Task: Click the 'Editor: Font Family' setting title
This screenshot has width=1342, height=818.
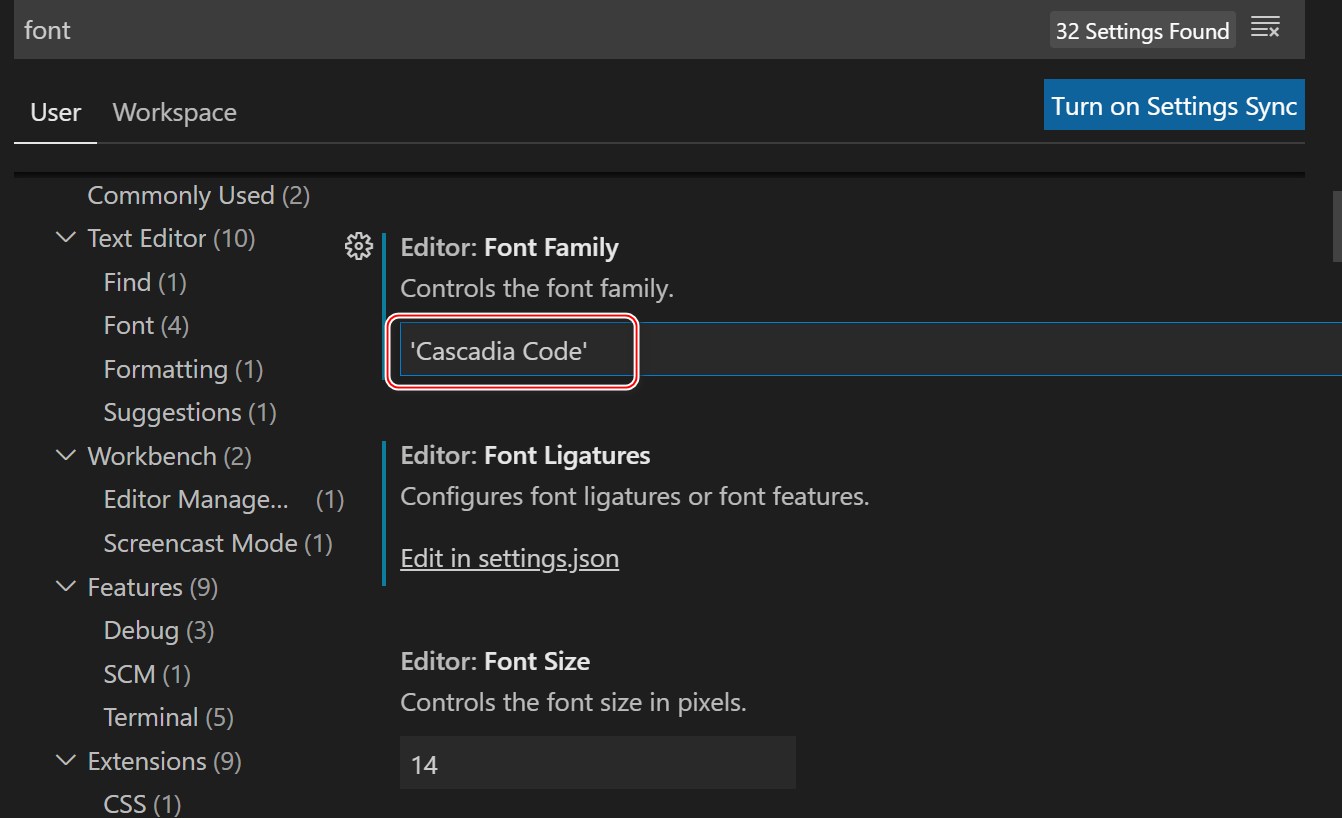Action: click(x=510, y=247)
